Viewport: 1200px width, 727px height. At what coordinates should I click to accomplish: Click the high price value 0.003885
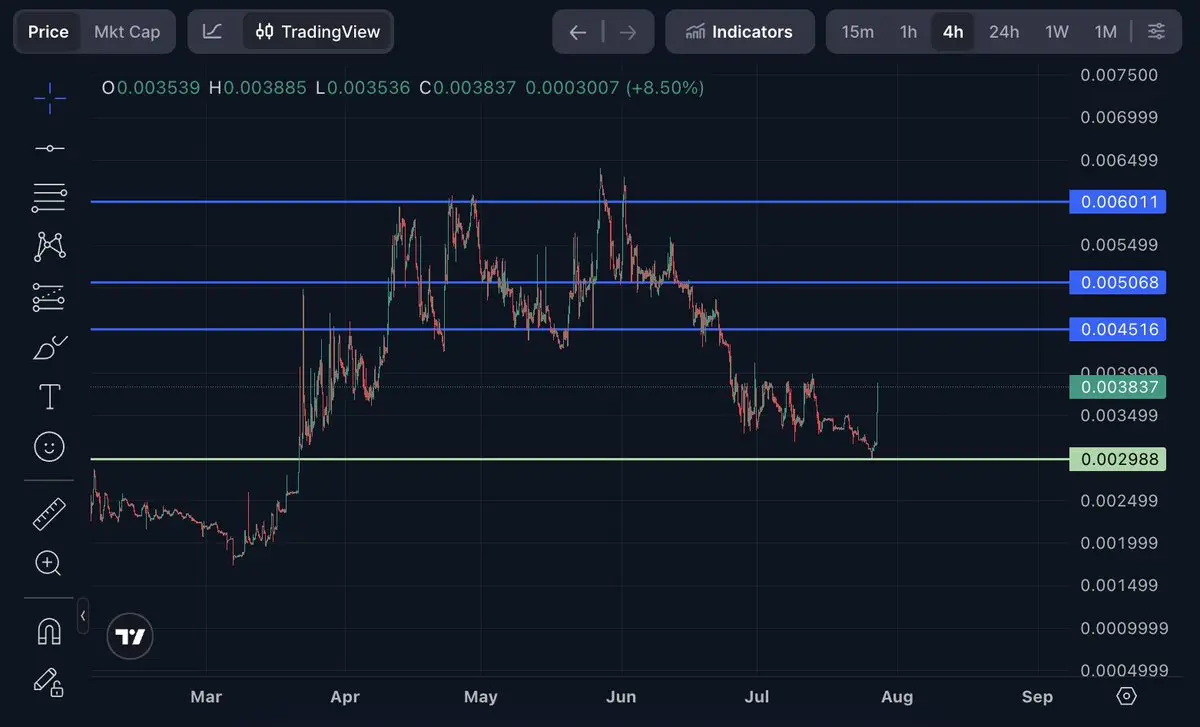265,88
